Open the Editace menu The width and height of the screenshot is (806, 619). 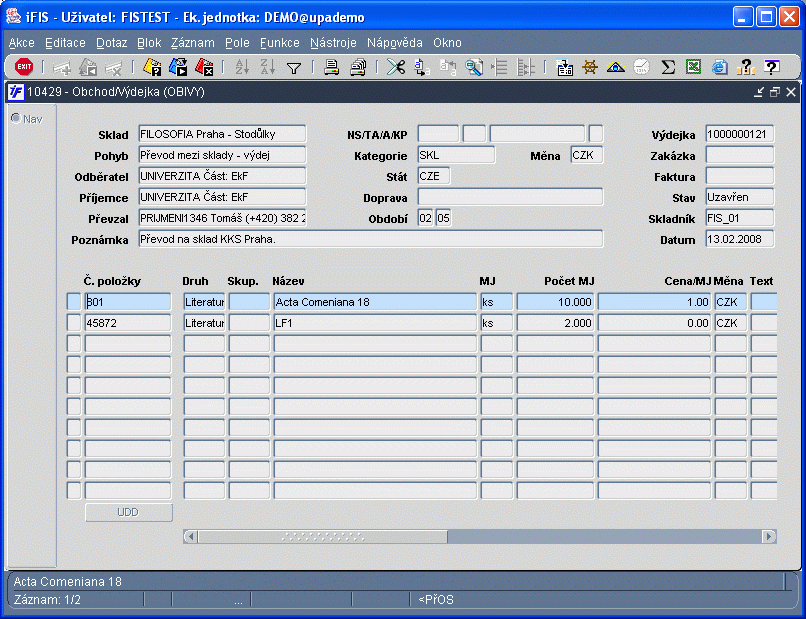pos(65,43)
